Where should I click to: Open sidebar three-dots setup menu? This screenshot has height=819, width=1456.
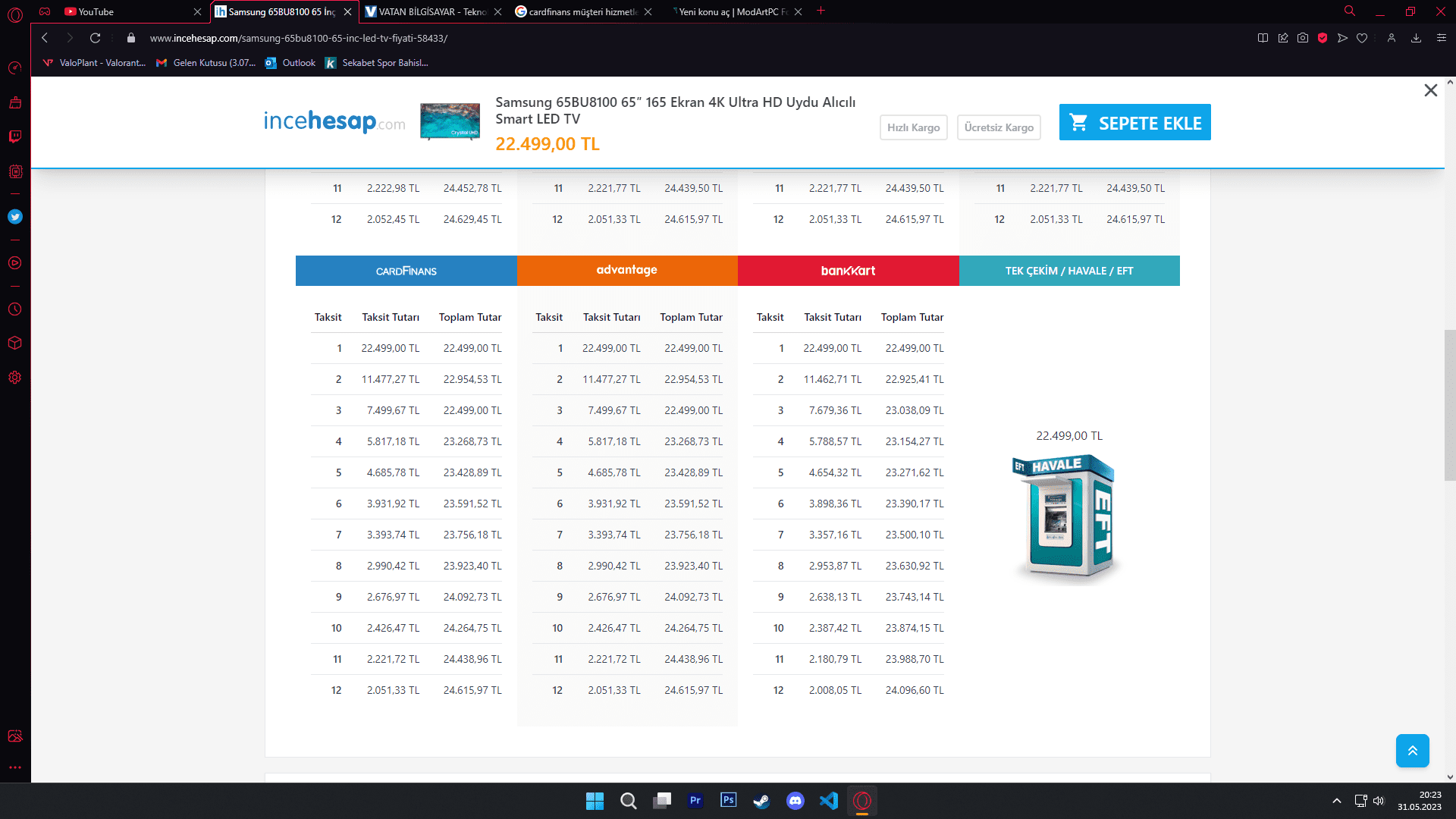(x=15, y=767)
